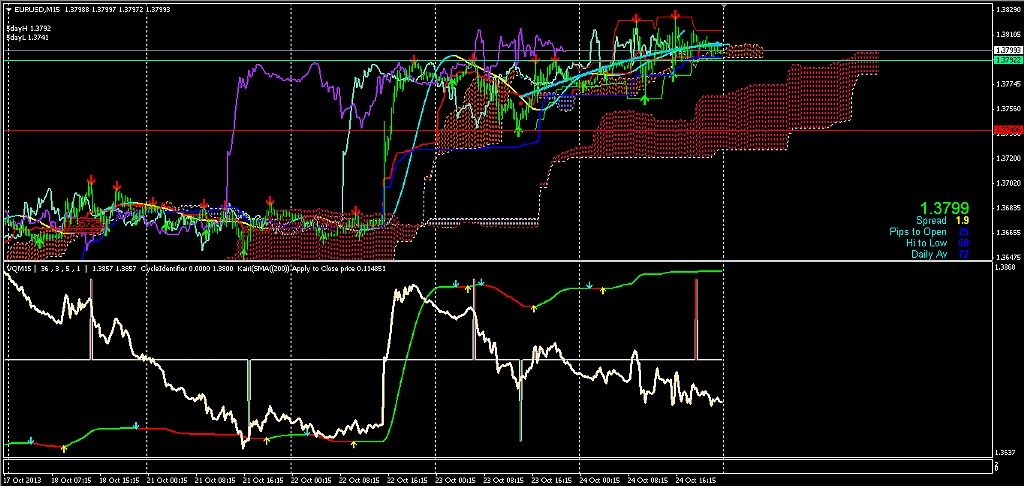The width and height of the screenshot is (1024, 486).
Task: Click the triangle beside the EURUSD,M15 title
Action: 8,10
